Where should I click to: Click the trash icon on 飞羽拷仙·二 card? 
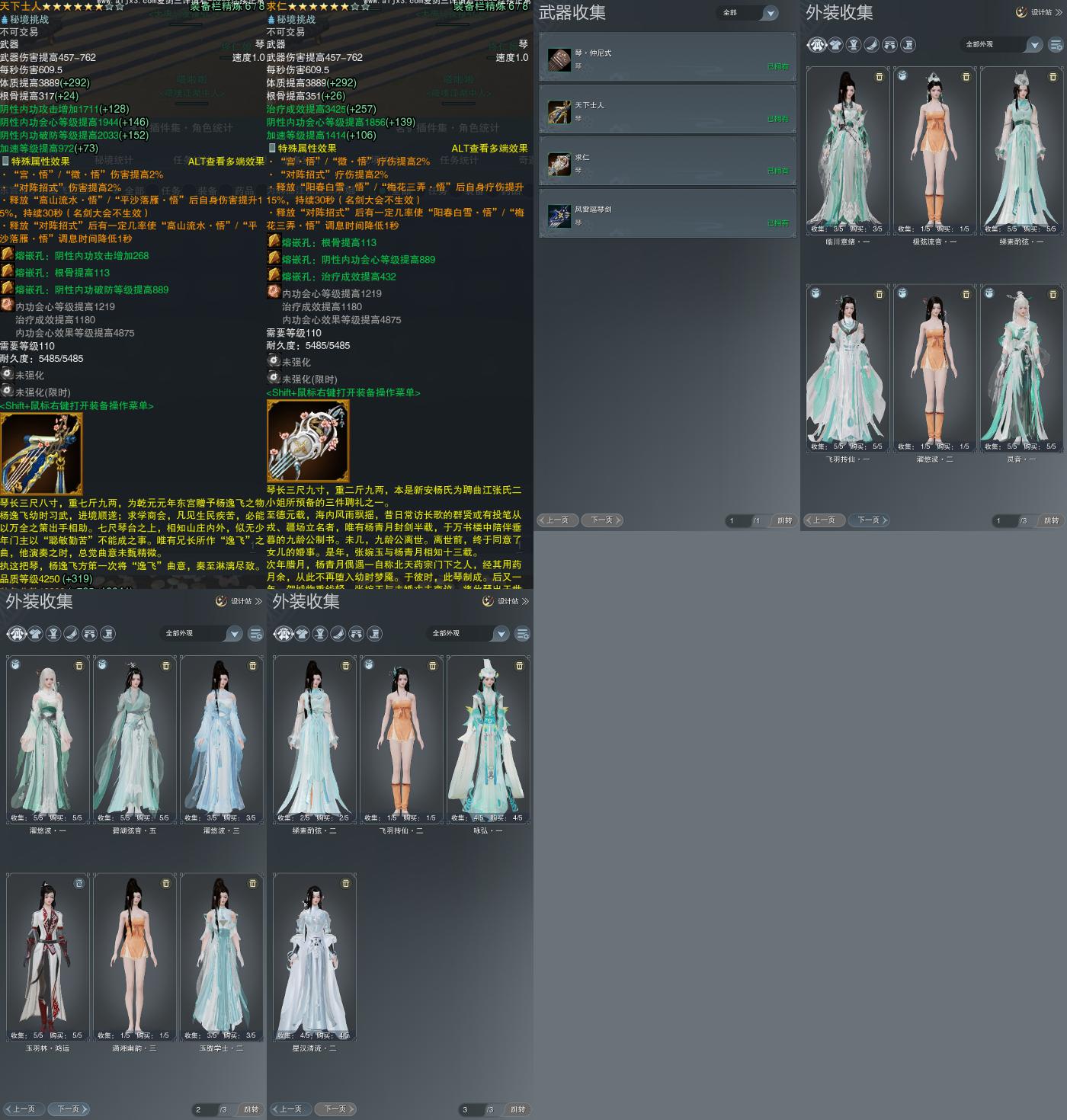(x=433, y=666)
